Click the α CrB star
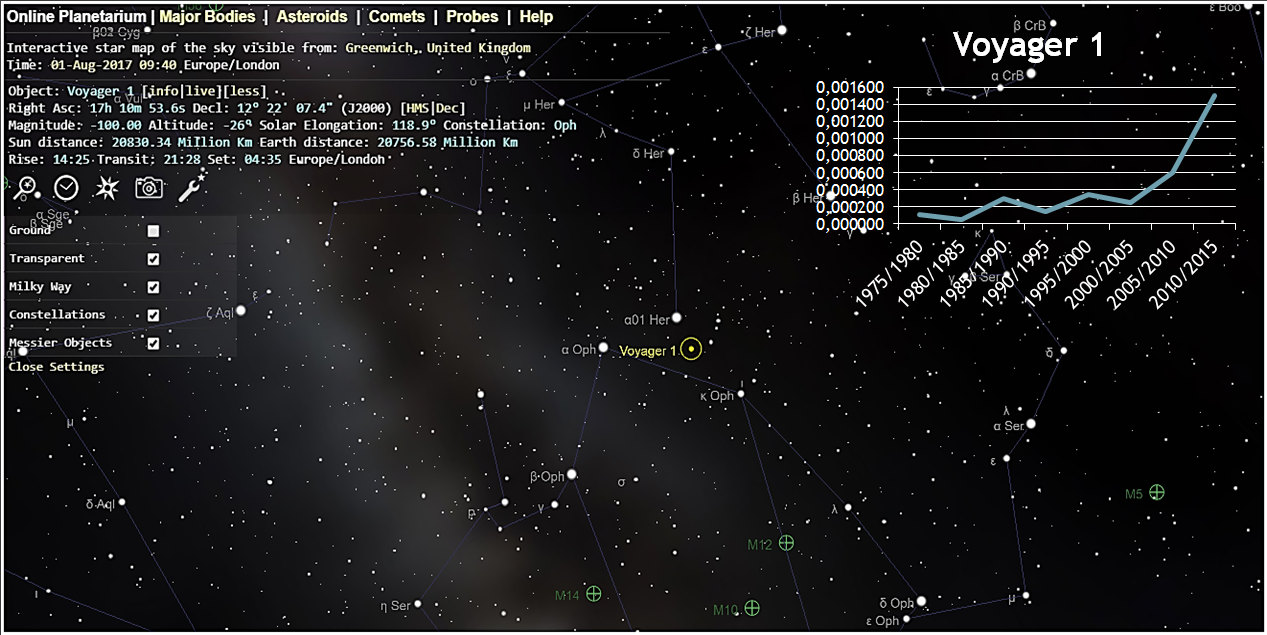The height and width of the screenshot is (635, 1267). 1031,73
